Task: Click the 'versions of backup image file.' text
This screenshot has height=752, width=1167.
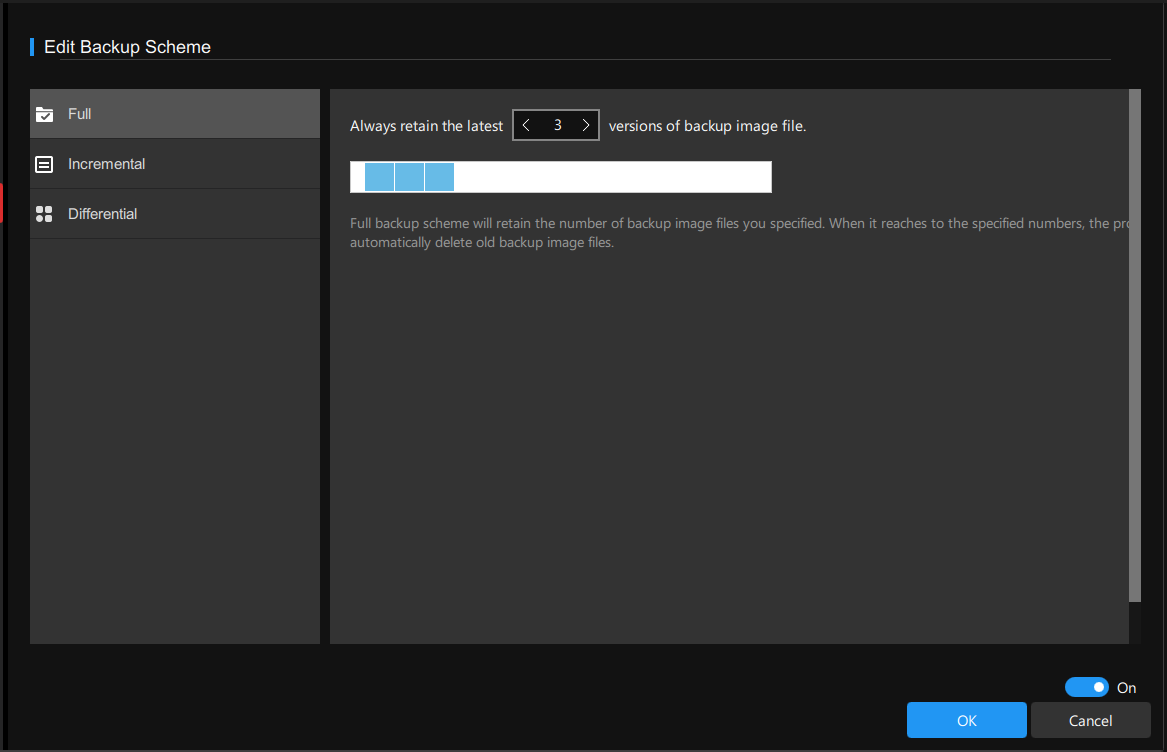Action: tap(707, 126)
